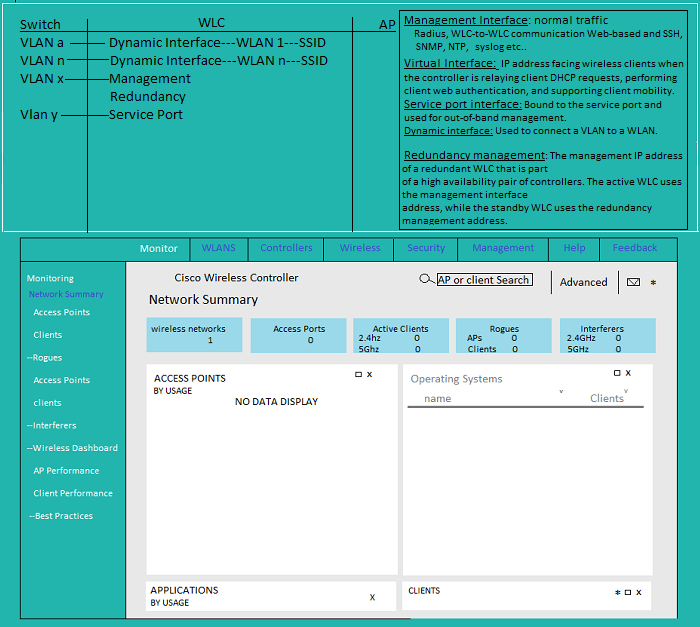
Task: Click the NO DATA DISPLAY text
Action: (276, 402)
